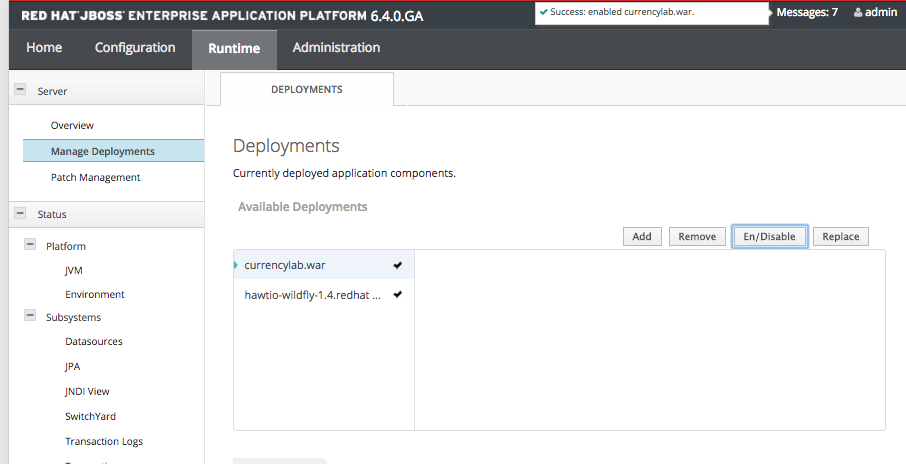Screen dimensions: 906x464
Task: Click the enabled checkmark for currencylab.war
Action: coord(398,265)
